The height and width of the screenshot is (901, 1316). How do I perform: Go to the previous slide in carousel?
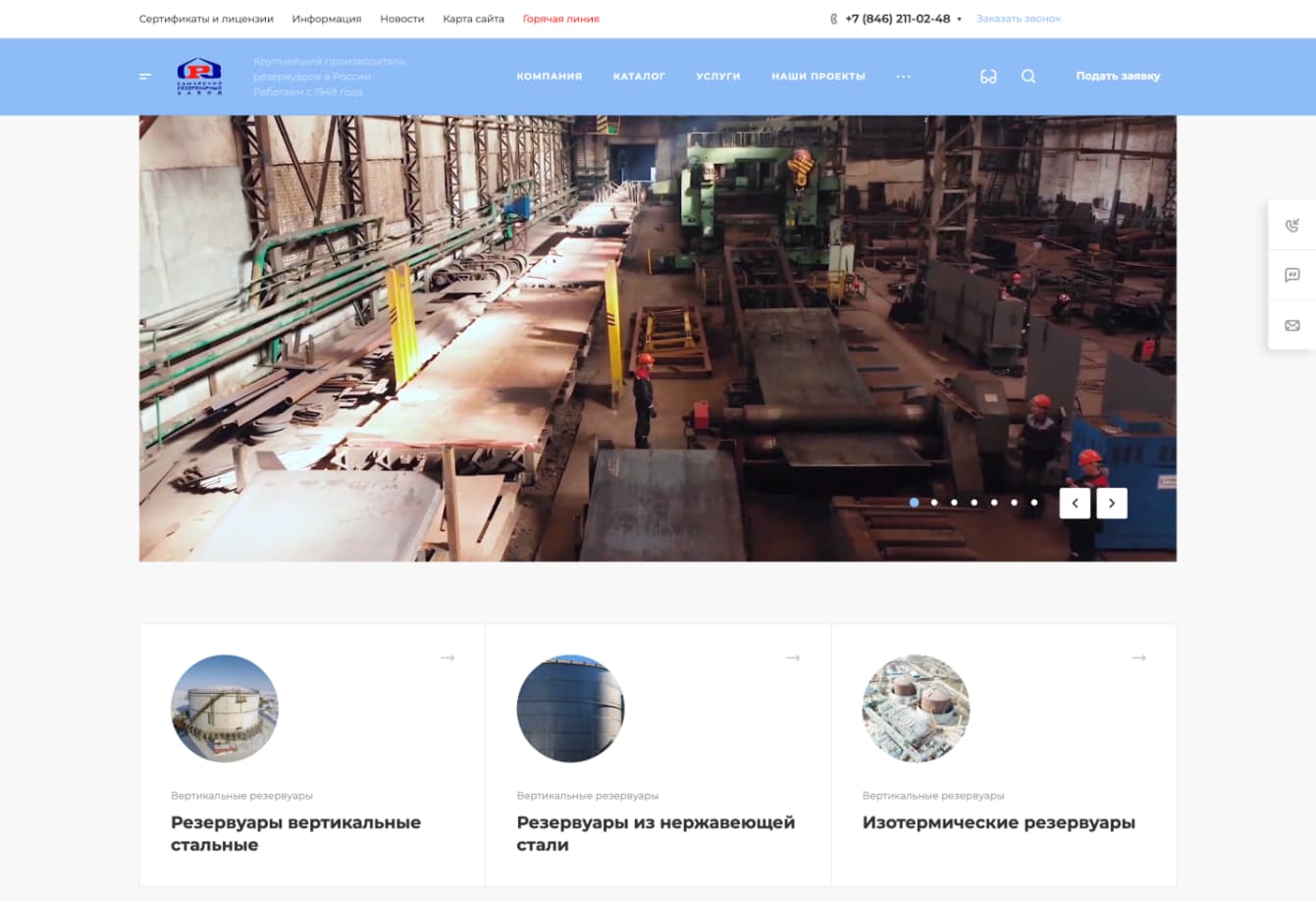1075,503
